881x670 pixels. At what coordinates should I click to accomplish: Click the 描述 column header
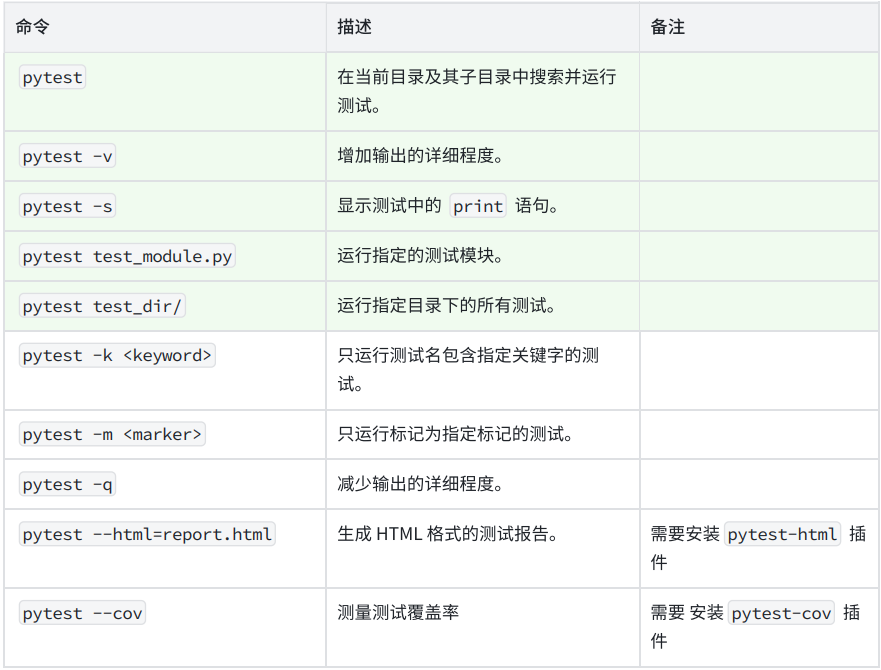click(355, 26)
